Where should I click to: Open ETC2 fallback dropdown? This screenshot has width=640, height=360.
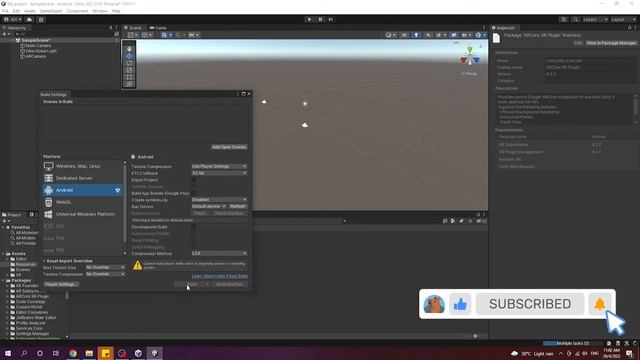tap(219, 173)
